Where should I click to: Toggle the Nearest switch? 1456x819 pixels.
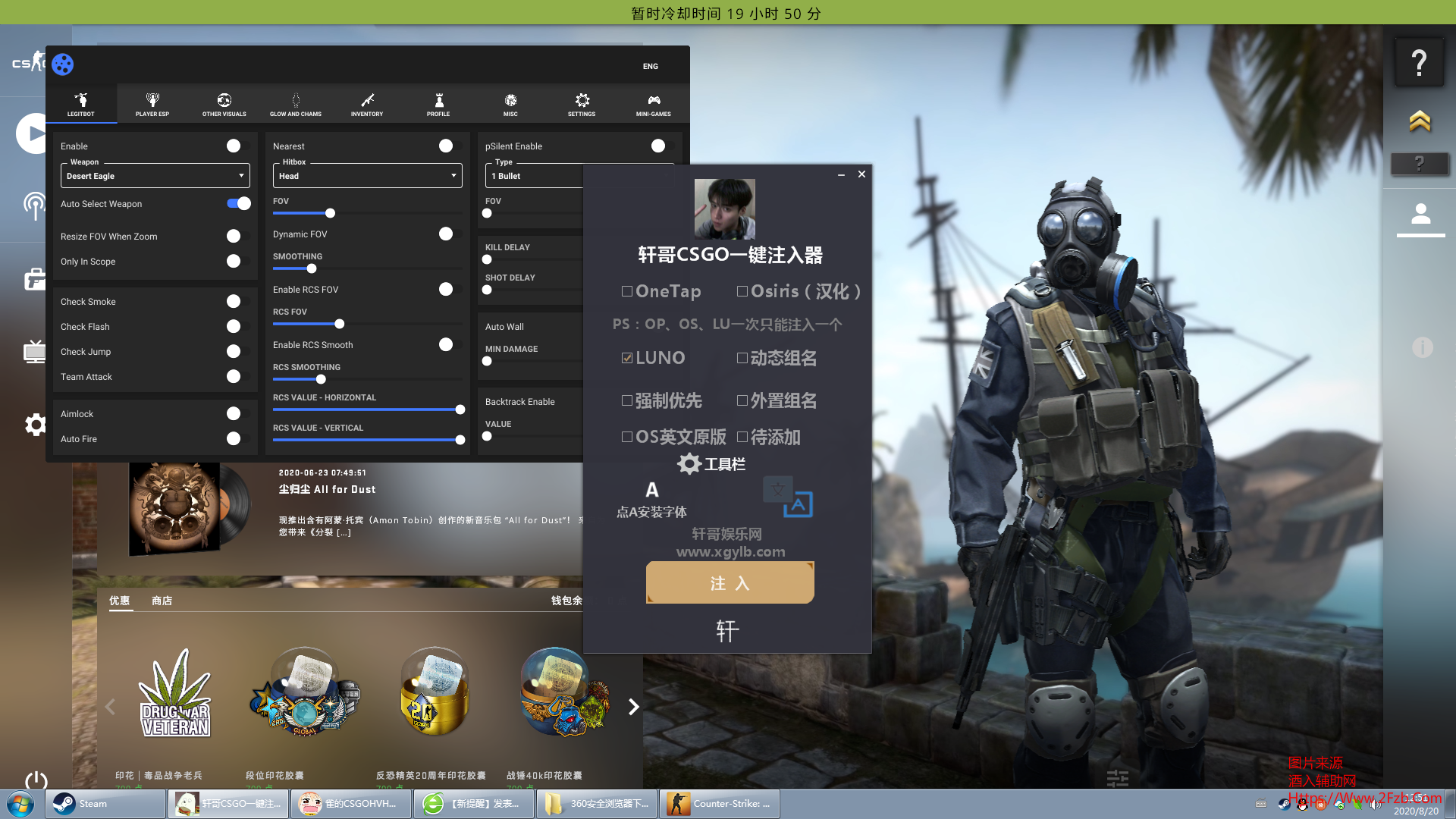[450, 146]
